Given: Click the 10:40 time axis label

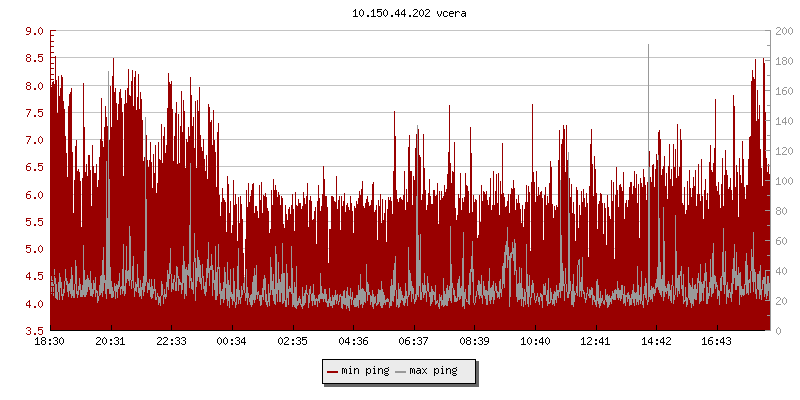Looking at the screenshot, I should click(x=535, y=342).
